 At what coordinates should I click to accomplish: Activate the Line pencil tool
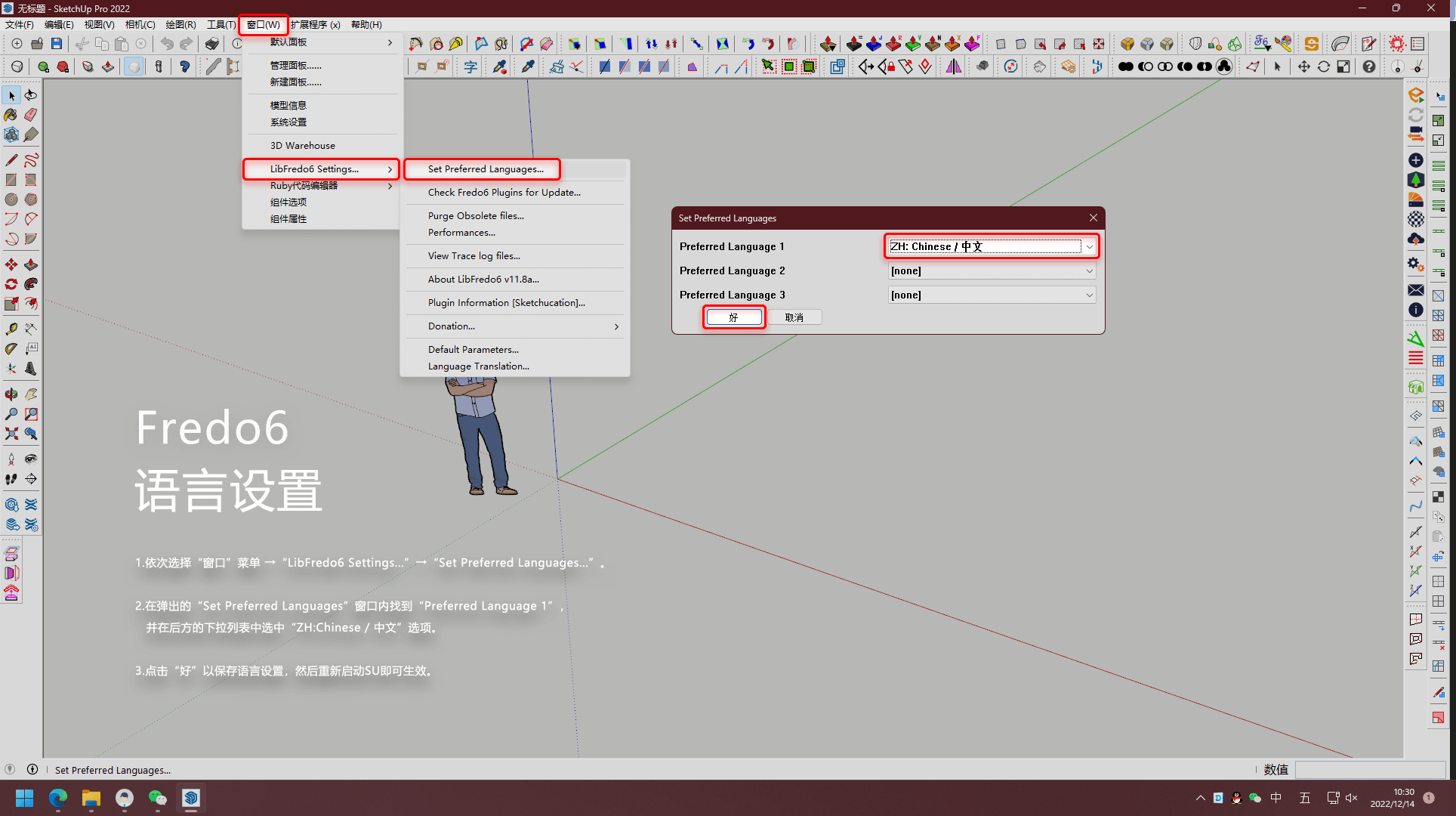(11, 160)
